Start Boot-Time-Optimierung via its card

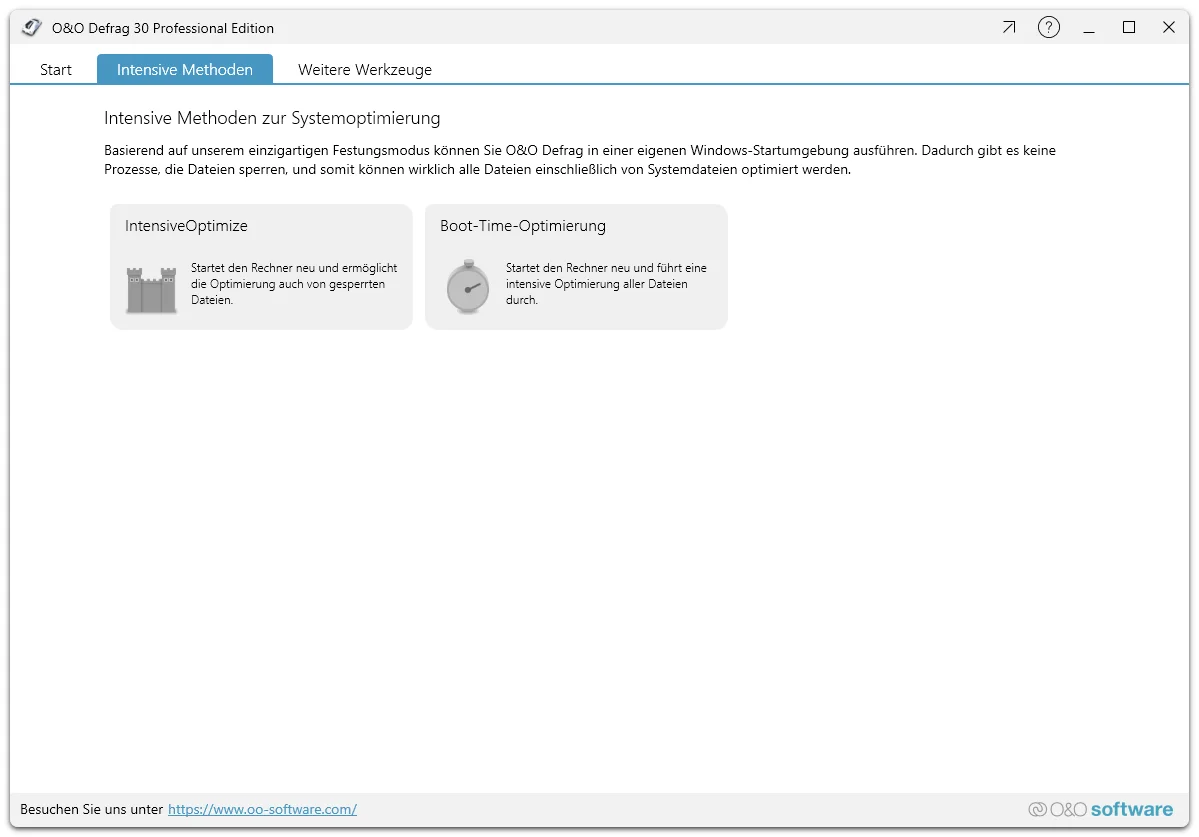tap(576, 266)
